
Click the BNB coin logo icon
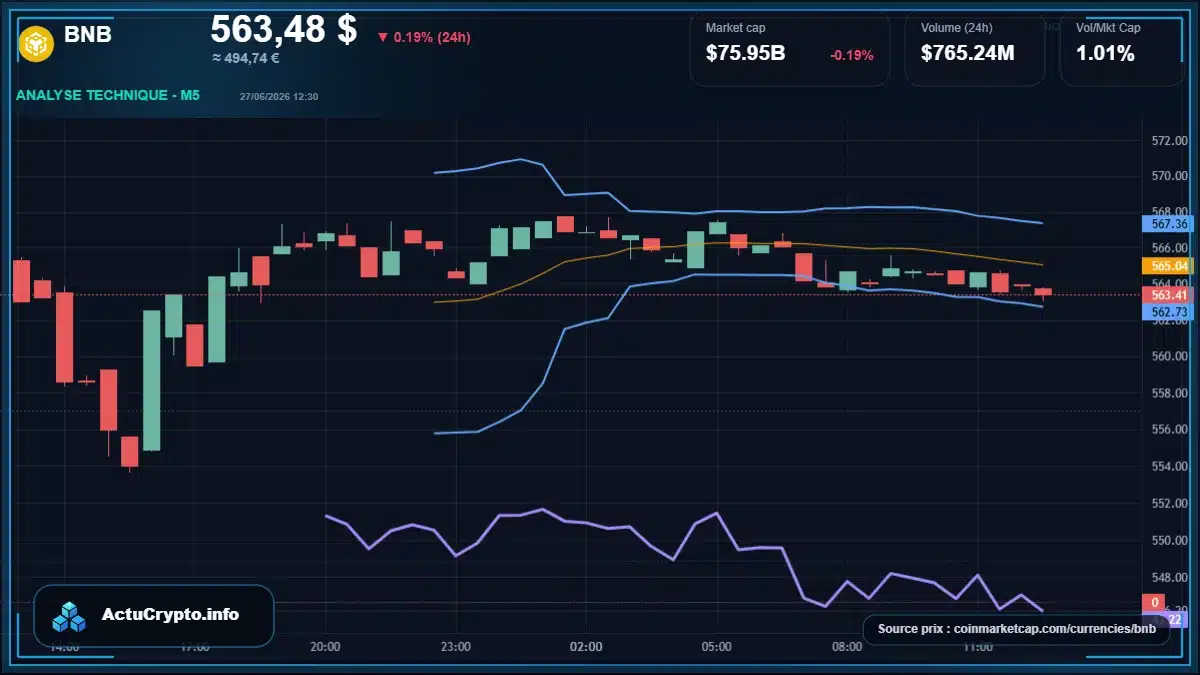pos(36,44)
